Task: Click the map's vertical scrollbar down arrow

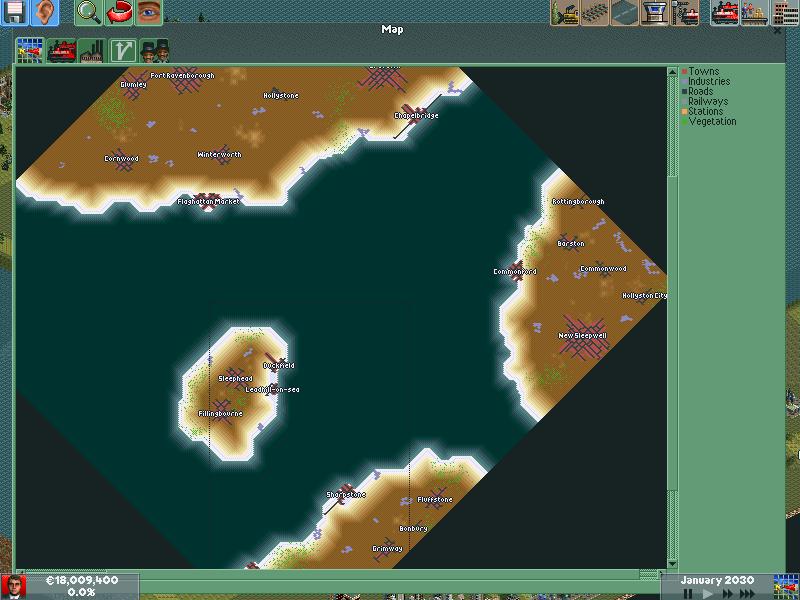Action: point(672,564)
